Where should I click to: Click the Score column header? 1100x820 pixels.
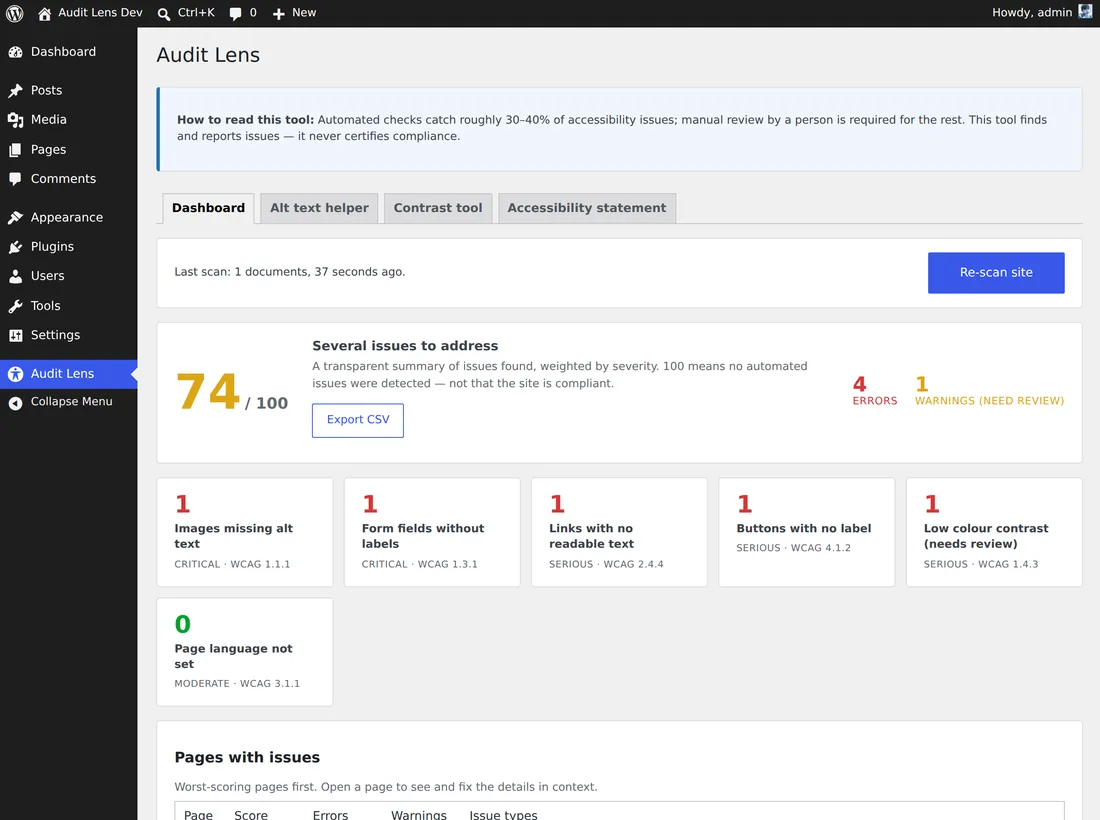click(x=251, y=814)
